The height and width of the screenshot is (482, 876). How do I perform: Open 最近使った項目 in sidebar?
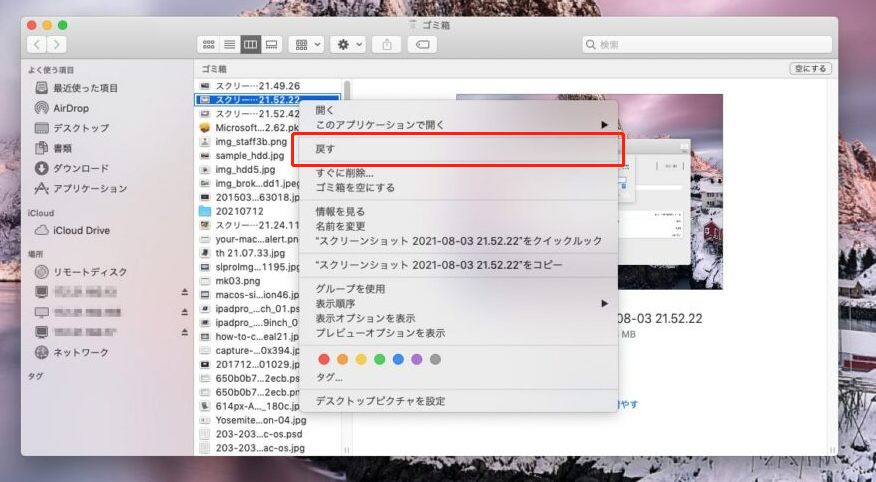coord(77,88)
